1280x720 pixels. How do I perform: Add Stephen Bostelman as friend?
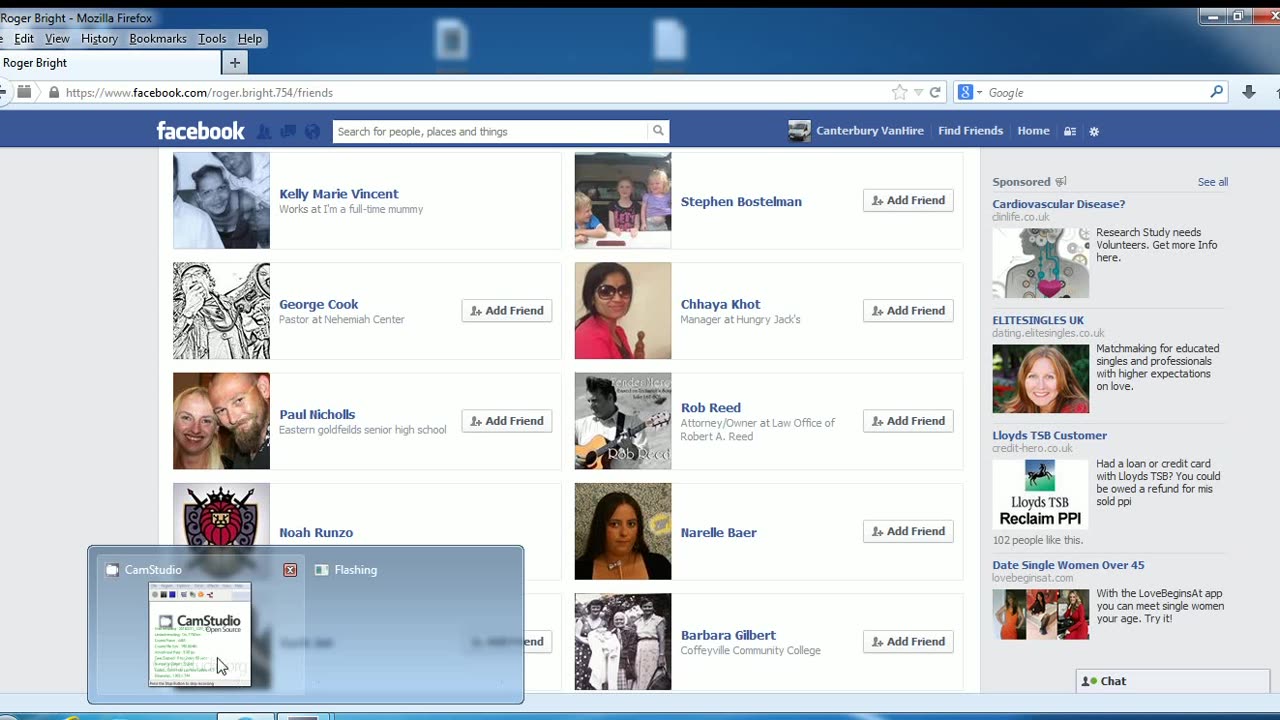(908, 200)
